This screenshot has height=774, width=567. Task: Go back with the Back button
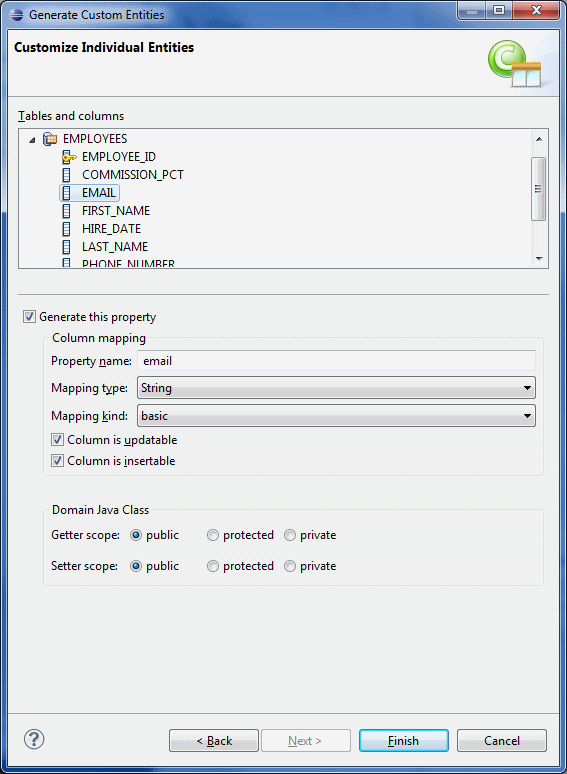214,740
